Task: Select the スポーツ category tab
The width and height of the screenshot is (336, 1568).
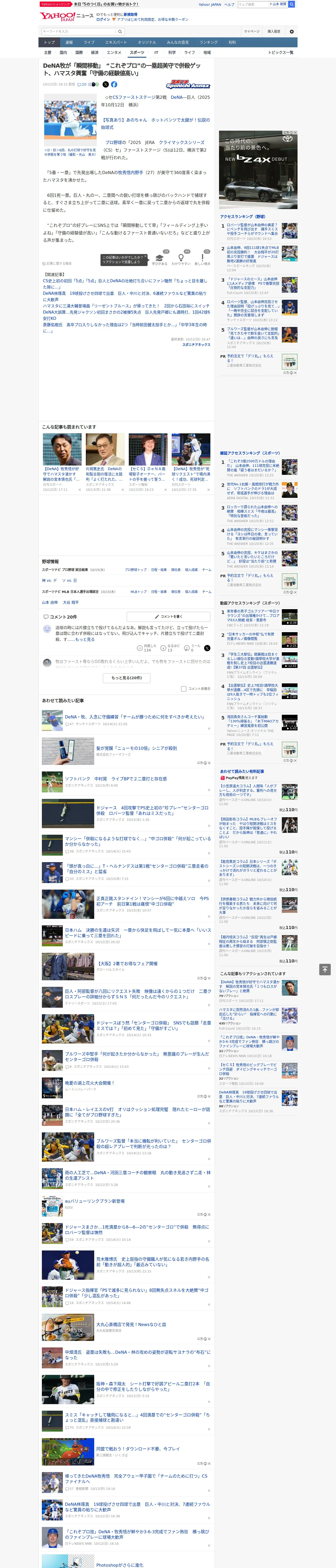Action: [137, 53]
